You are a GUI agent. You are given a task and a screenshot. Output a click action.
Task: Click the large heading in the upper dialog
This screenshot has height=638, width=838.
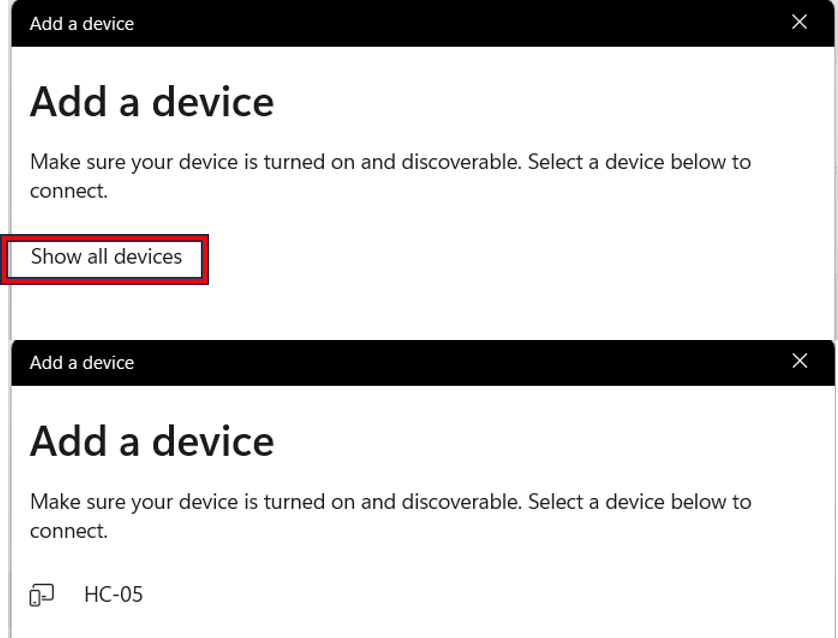coord(152,102)
